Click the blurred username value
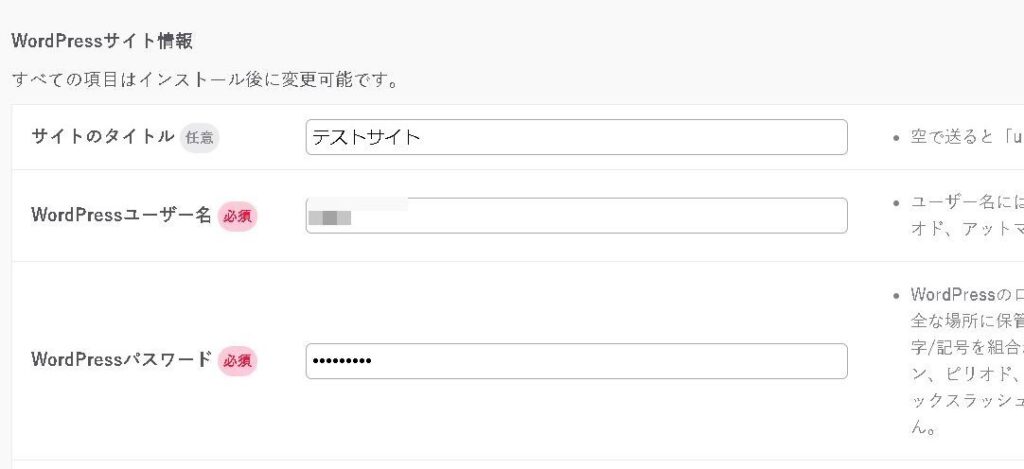The image size is (1024, 469). pyautogui.click(x=331, y=216)
